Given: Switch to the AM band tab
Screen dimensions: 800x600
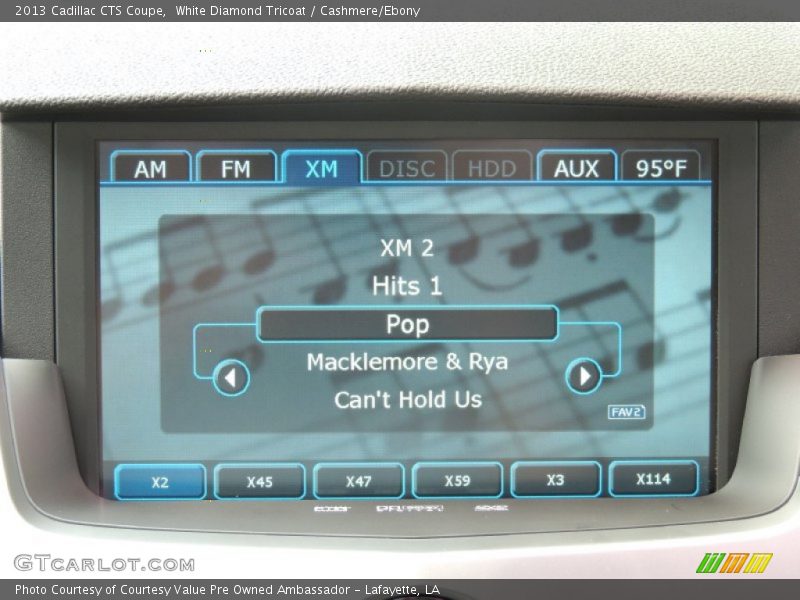Looking at the screenshot, I should 150,168.
